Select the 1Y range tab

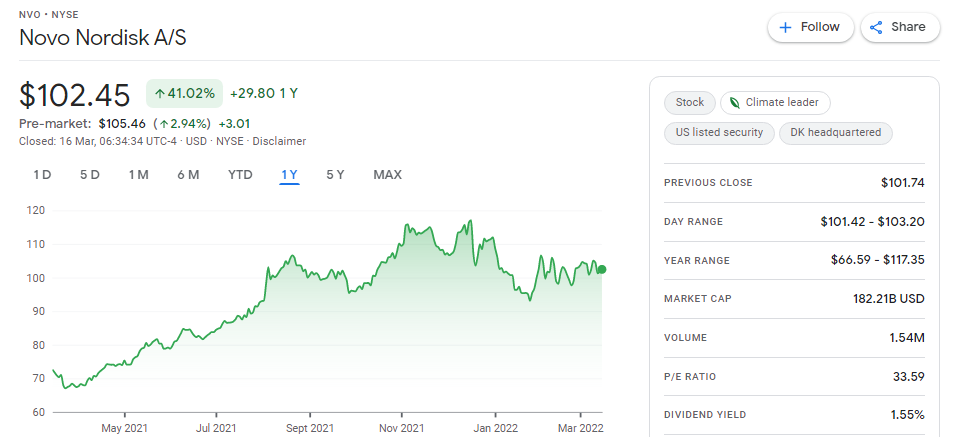pyautogui.click(x=289, y=175)
